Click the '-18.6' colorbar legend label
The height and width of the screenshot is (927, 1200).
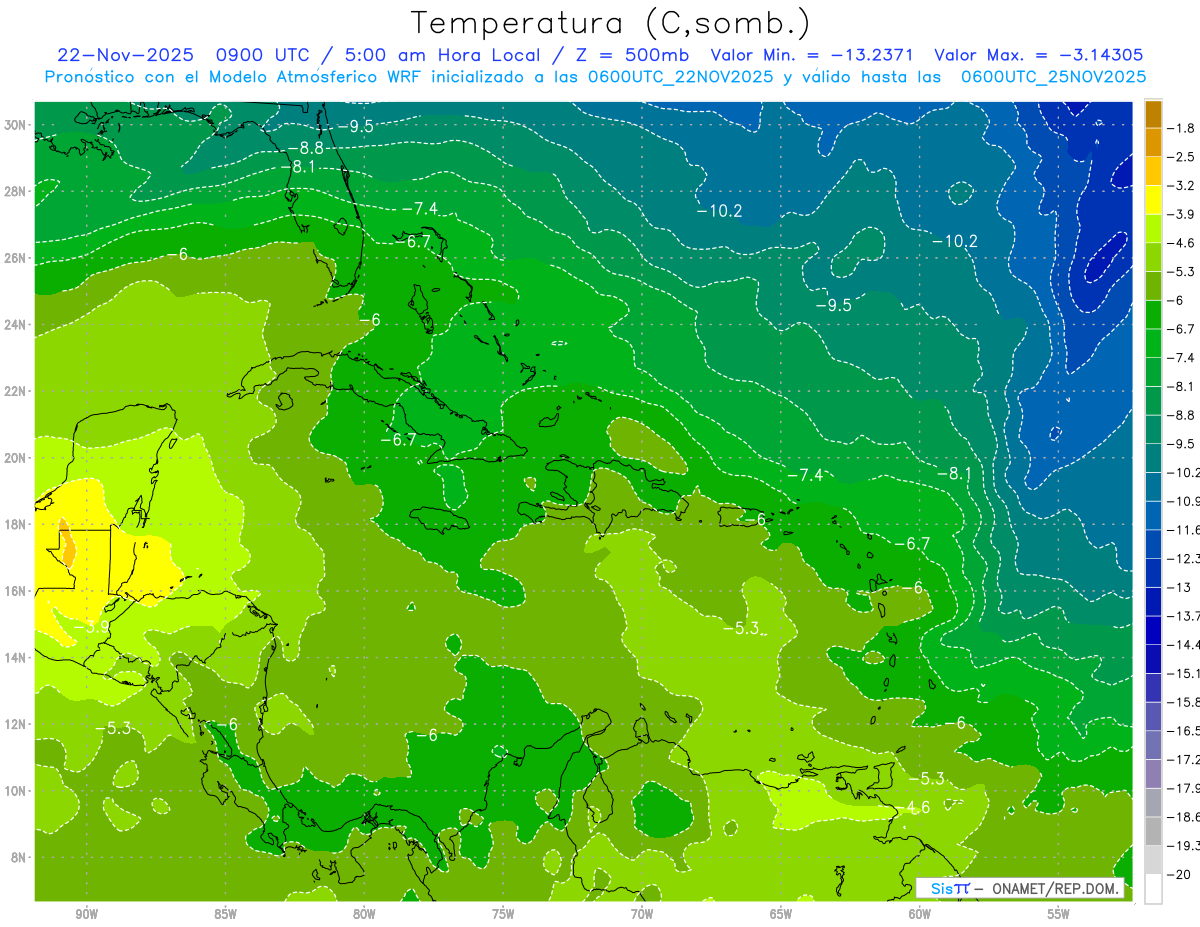(x=1183, y=817)
